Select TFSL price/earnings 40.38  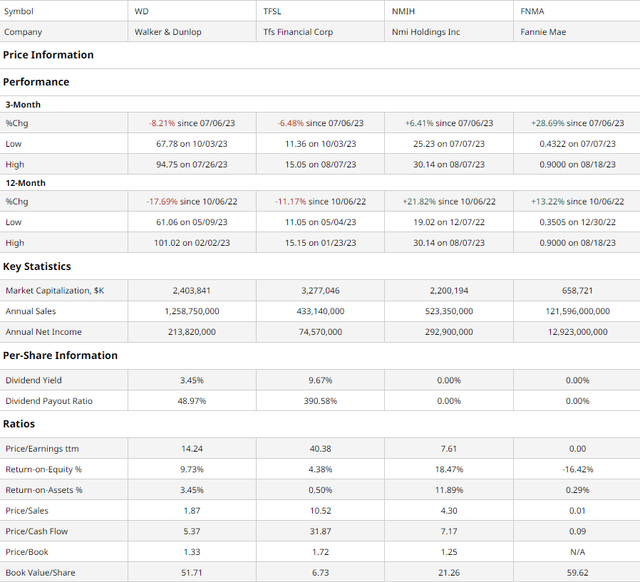click(320, 449)
